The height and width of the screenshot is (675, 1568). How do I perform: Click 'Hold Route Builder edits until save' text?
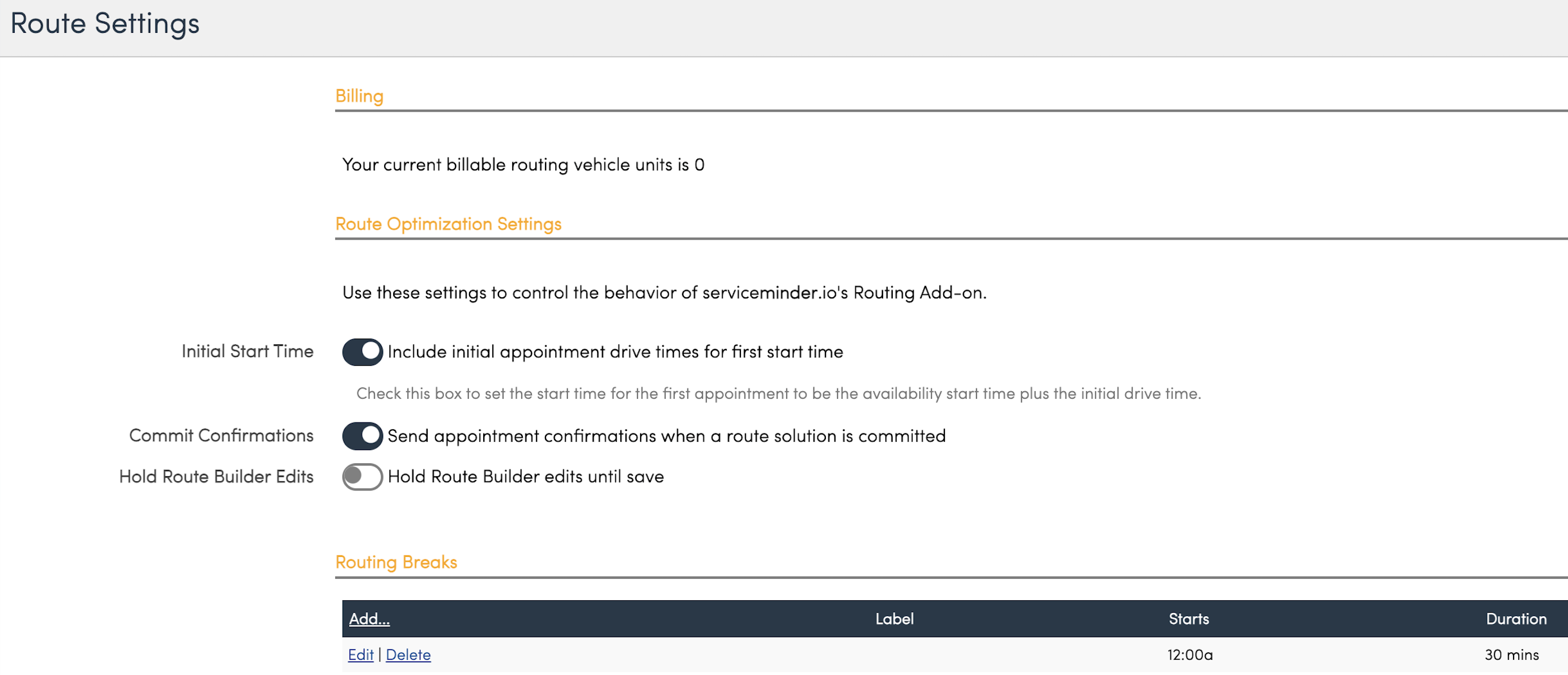tap(525, 477)
